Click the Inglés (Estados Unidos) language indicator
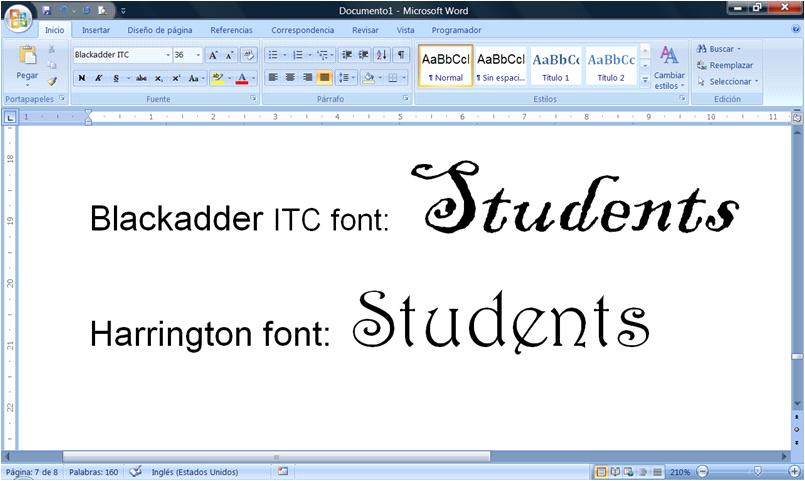 click(195, 472)
